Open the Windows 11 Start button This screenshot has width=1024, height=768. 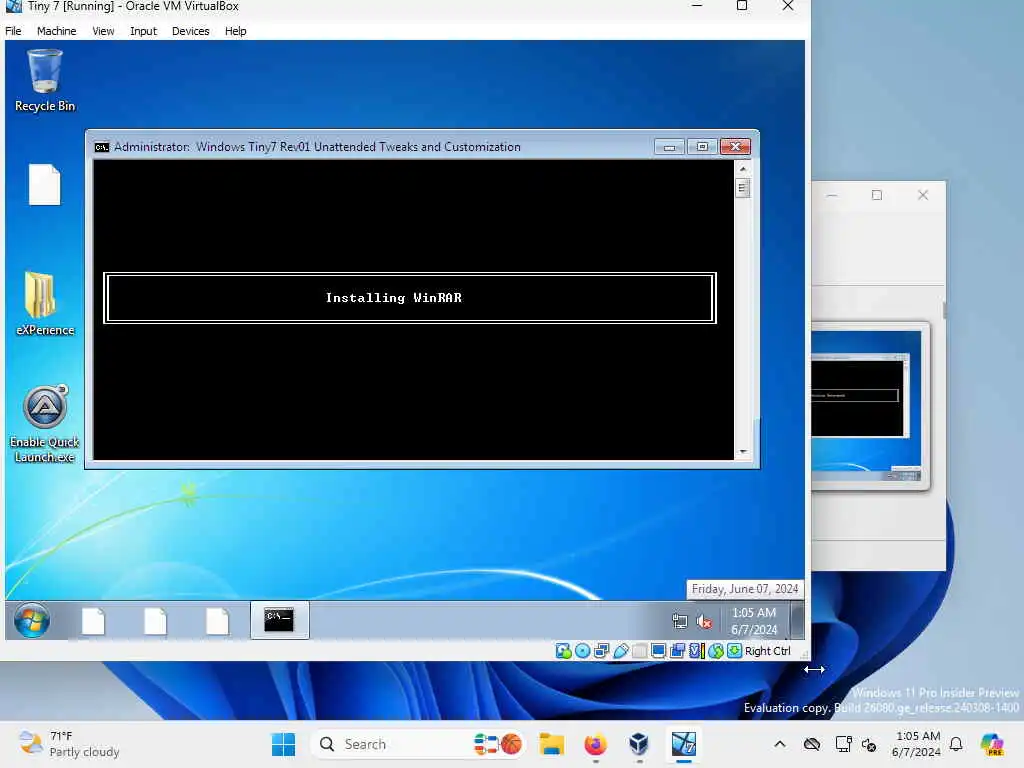point(283,744)
